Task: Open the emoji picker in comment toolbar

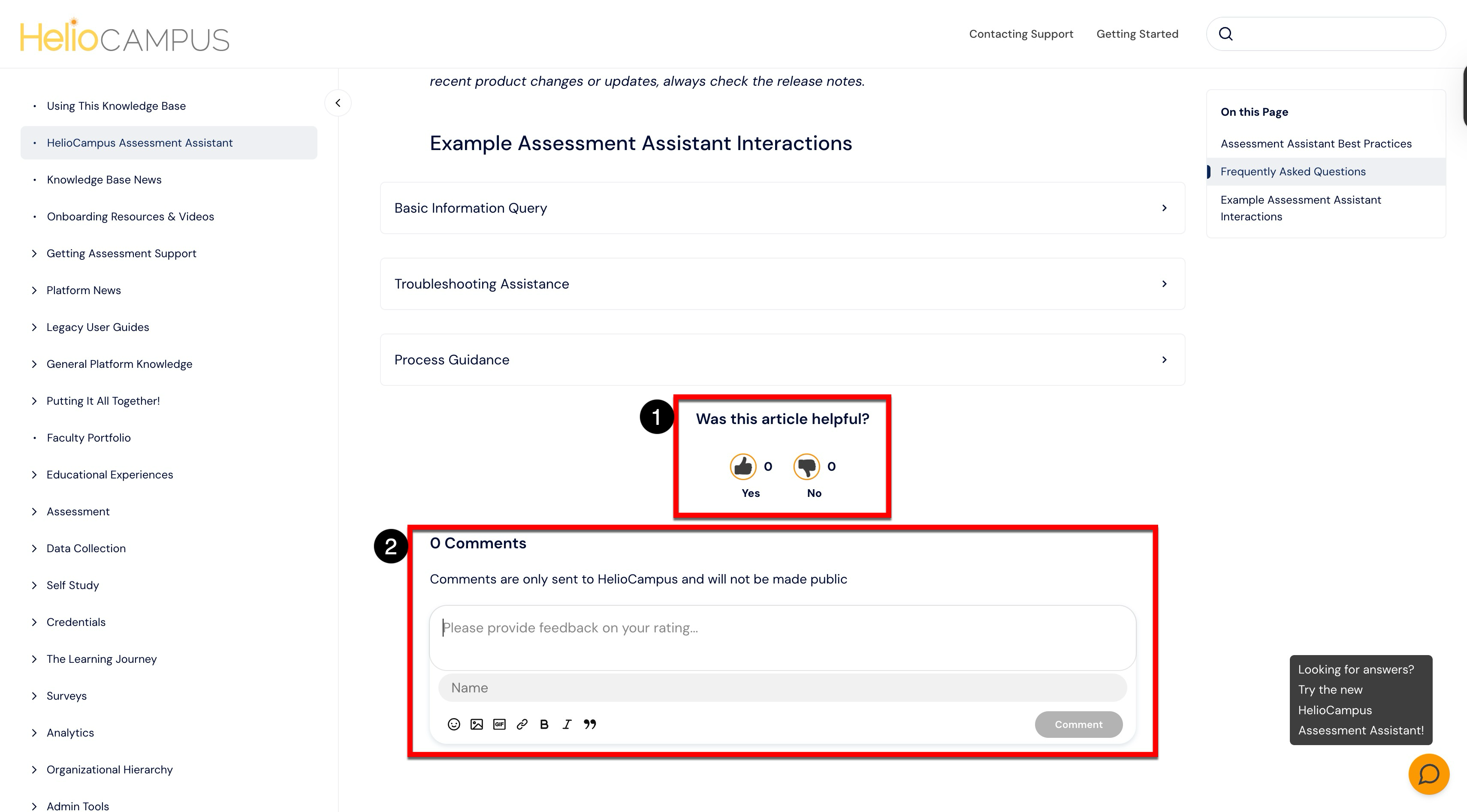Action: click(x=453, y=724)
